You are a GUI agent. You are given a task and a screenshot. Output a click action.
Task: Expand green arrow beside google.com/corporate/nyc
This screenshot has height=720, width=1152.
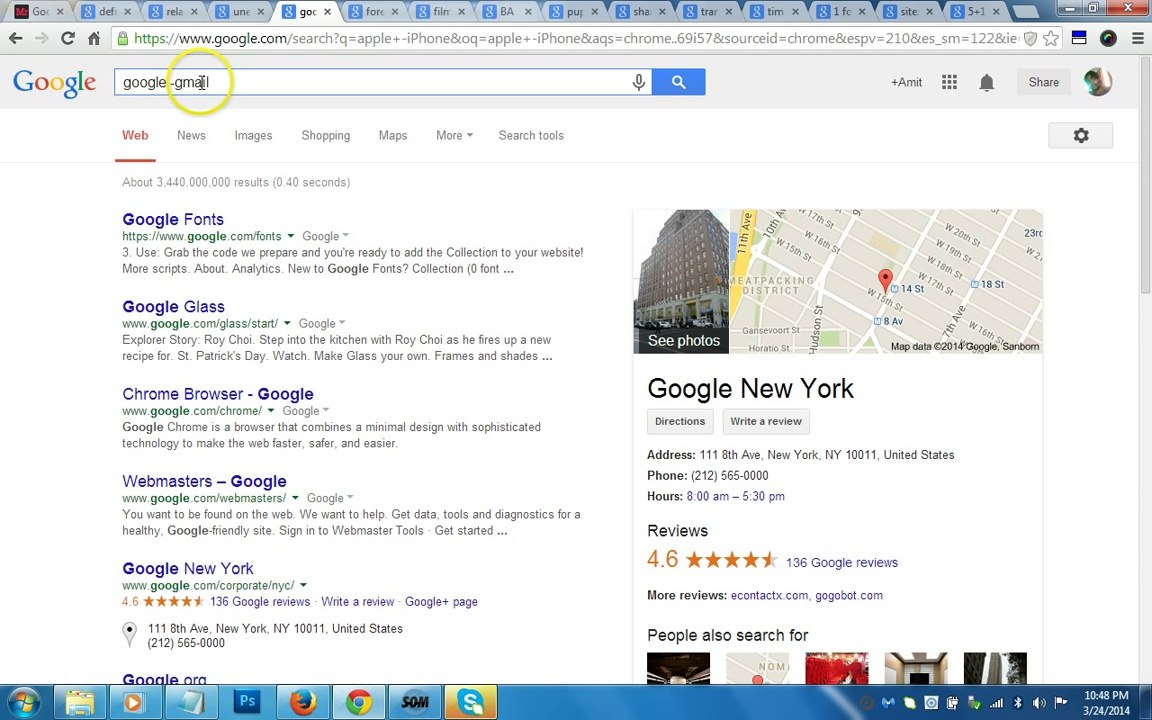pyautogui.click(x=303, y=586)
